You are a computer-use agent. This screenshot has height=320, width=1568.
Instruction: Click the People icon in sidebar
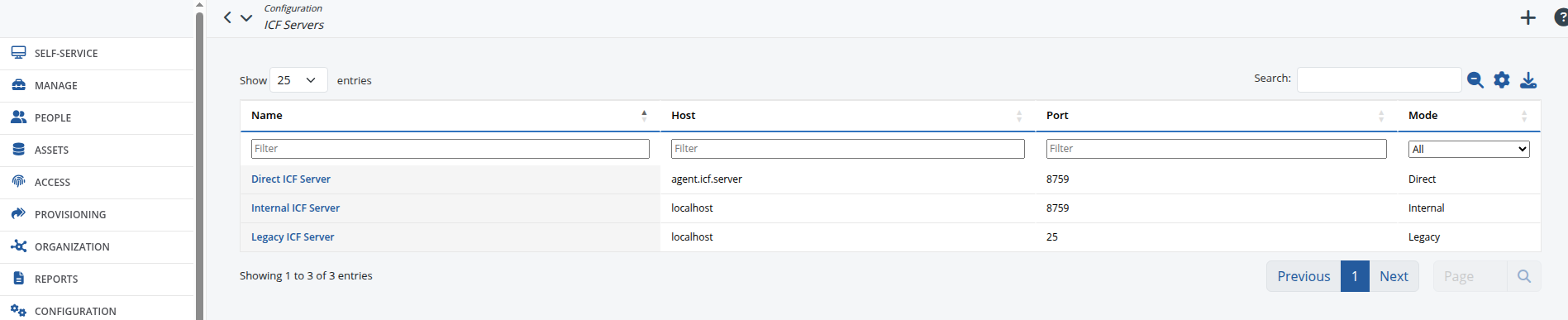[18, 117]
